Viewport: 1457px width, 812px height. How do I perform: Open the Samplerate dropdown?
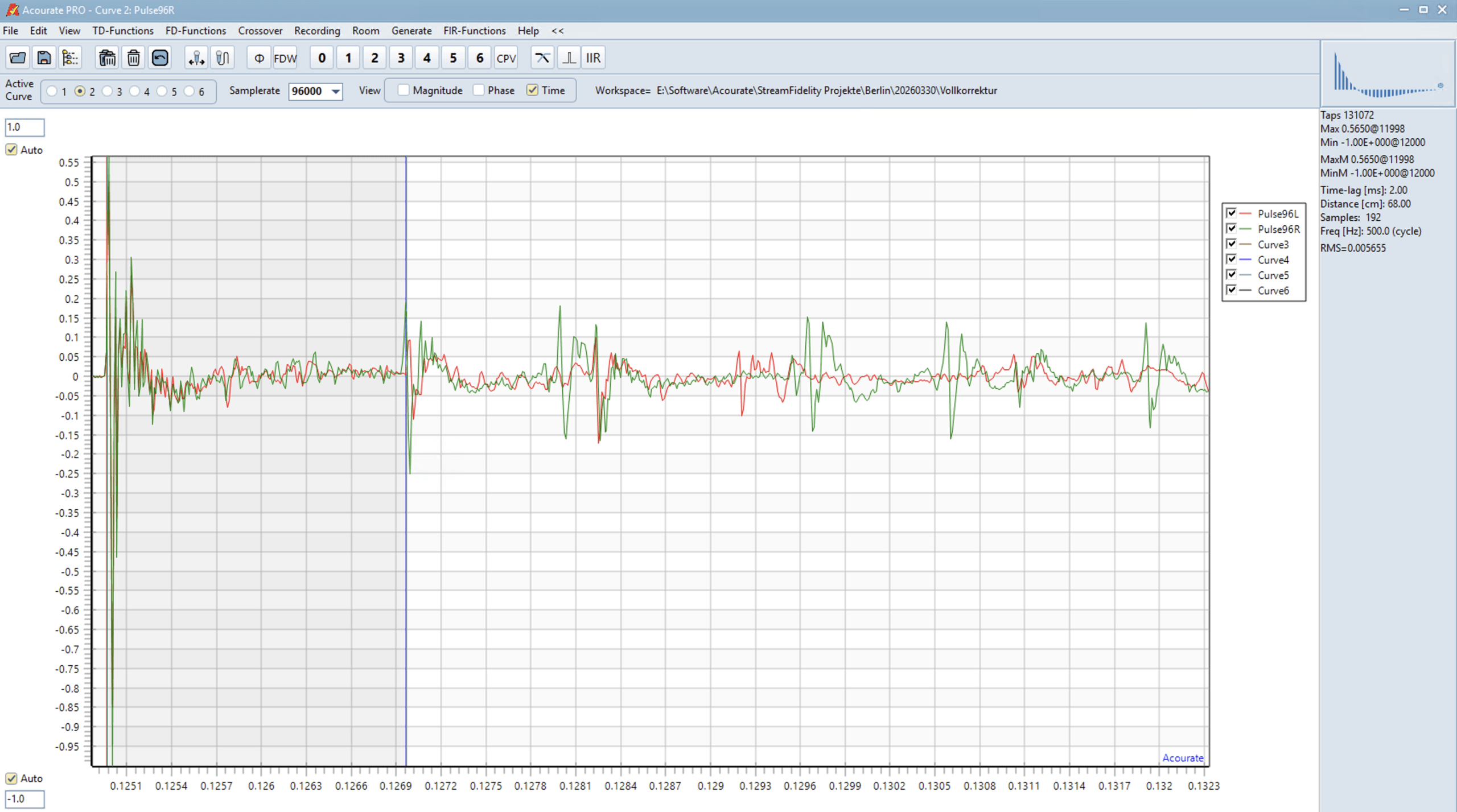(336, 92)
